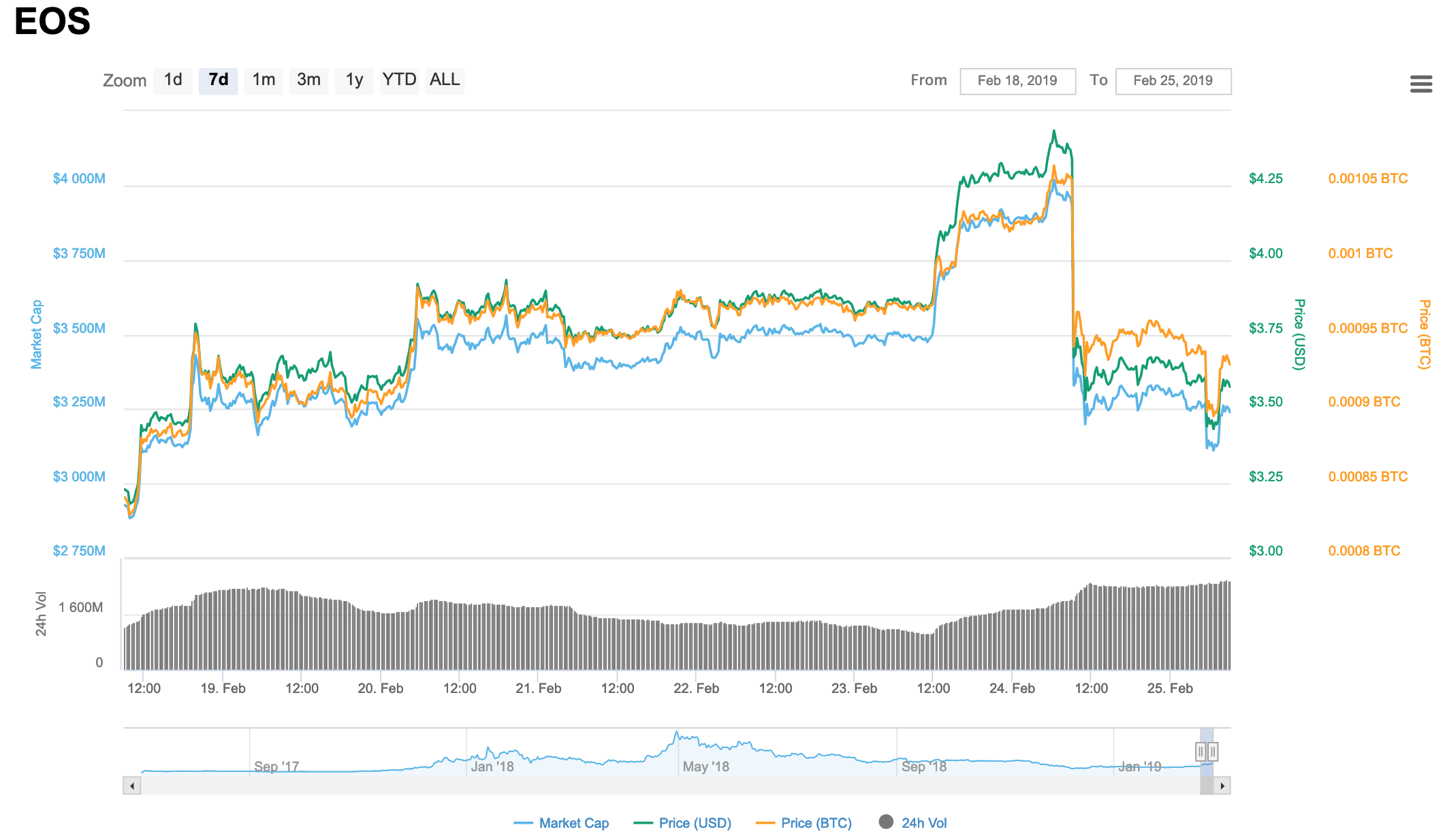Click the 21. Feb x-axis label
Image resolution: width=1445 pixels, height=840 pixels.
coord(539,688)
